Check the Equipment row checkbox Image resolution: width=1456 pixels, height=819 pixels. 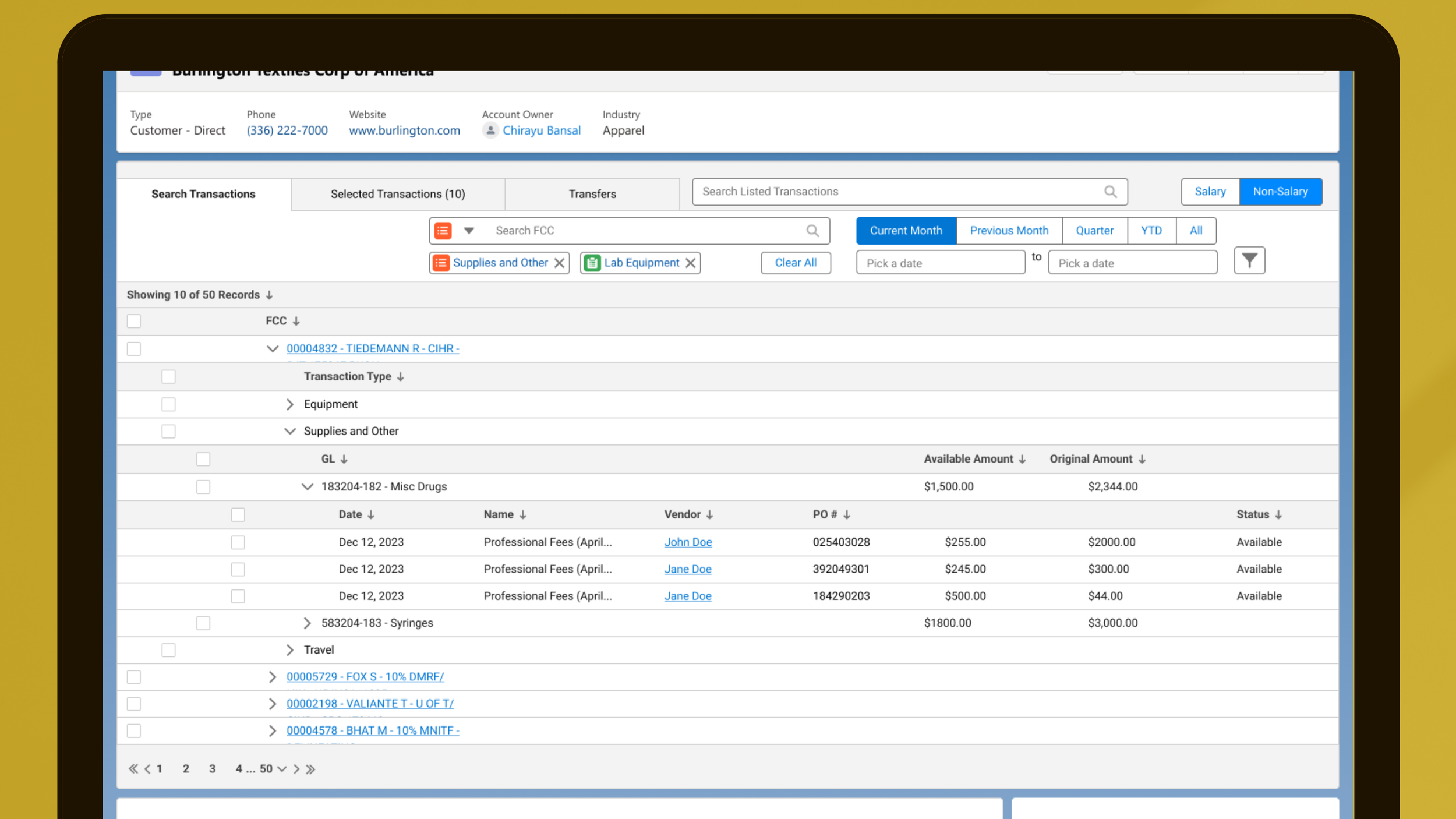[168, 404]
